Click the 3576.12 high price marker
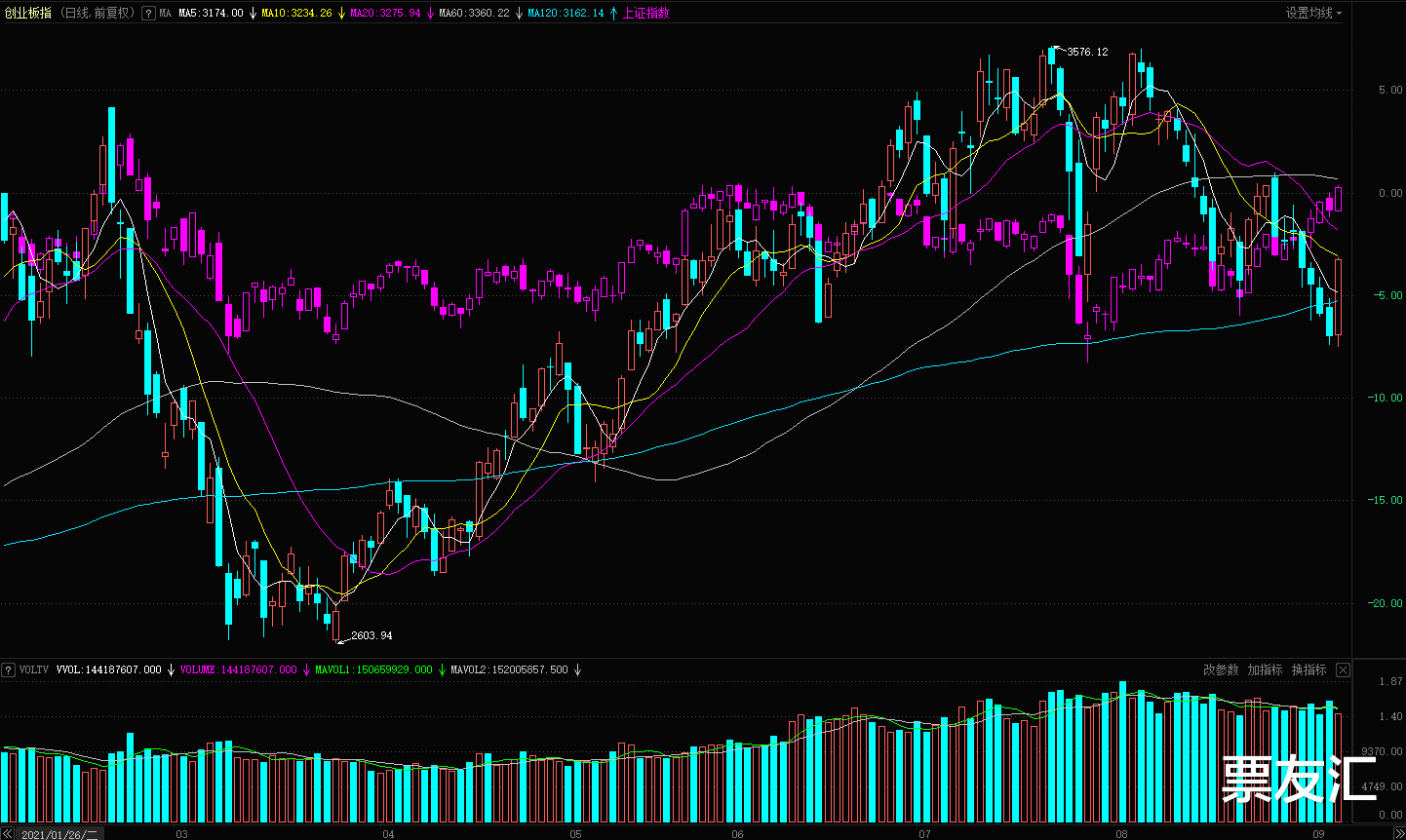Image resolution: width=1406 pixels, height=840 pixels. click(1087, 53)
